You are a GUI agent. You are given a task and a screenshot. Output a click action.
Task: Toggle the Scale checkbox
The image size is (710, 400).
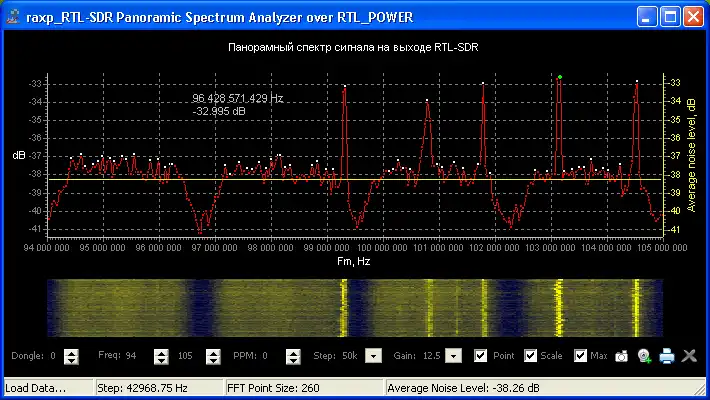530,356
